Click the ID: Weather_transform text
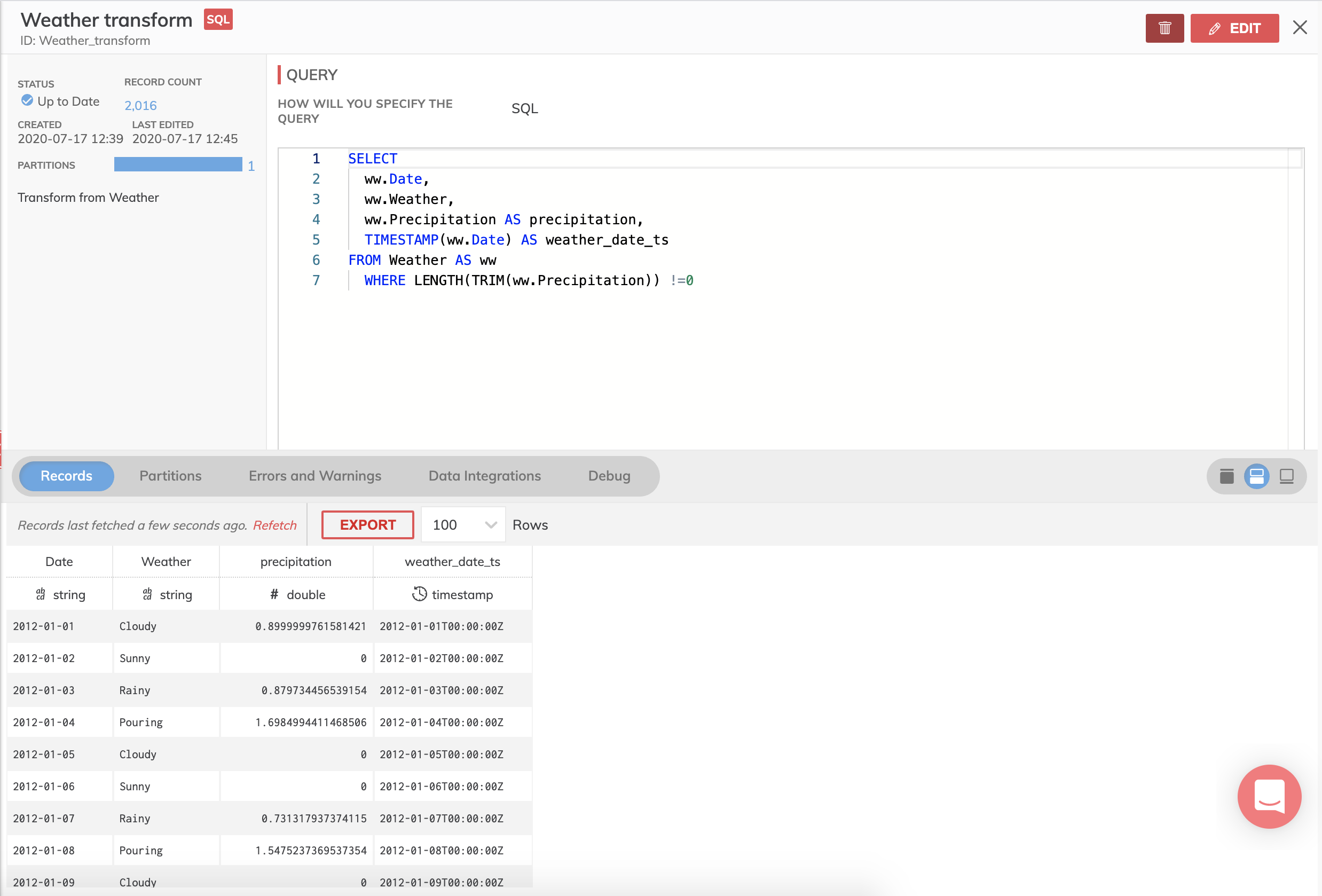1322x896 pixels. 85,41
